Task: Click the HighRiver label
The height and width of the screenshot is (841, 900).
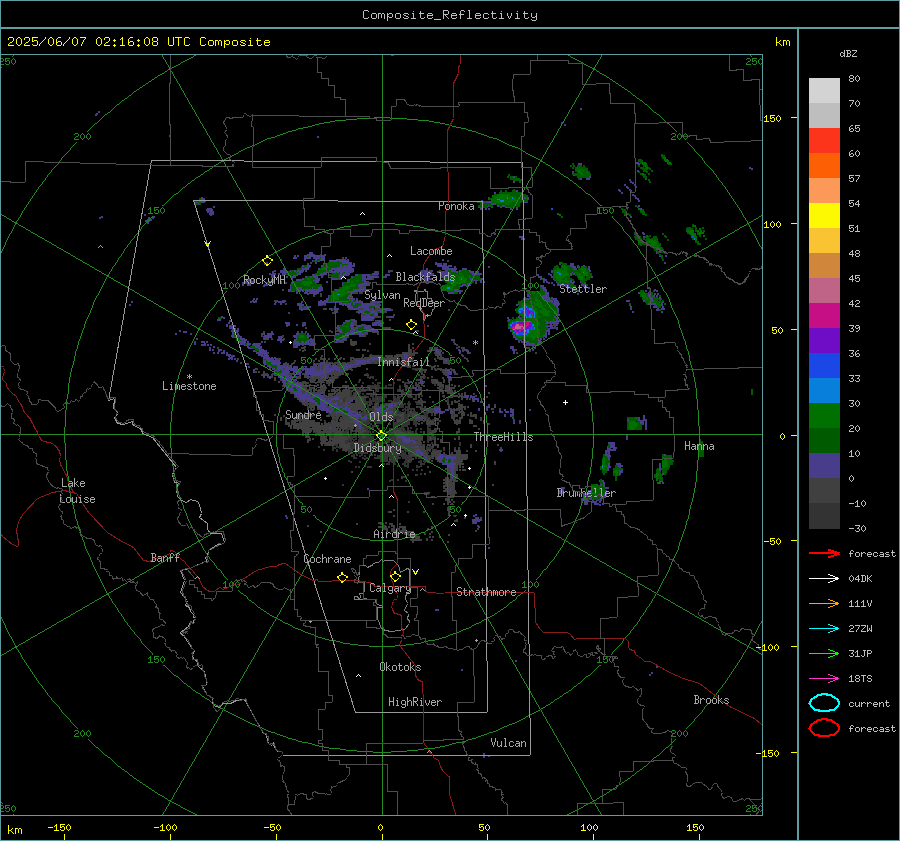Action: tap(415, 702)
